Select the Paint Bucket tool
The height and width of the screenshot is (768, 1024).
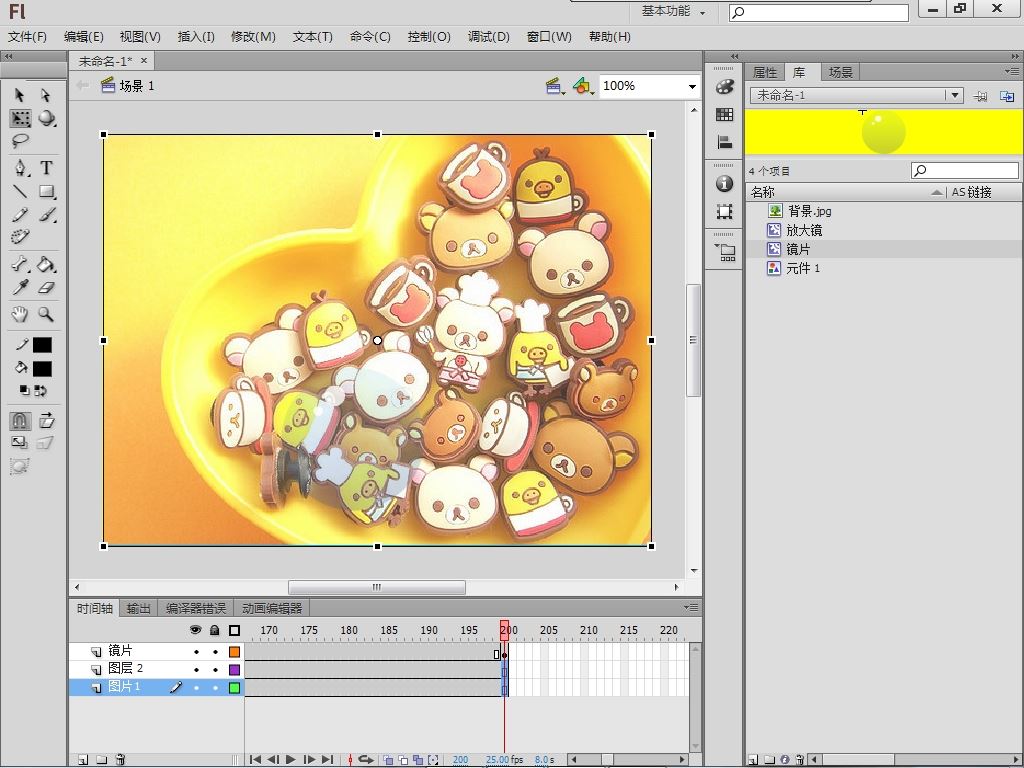click(46, 264)
